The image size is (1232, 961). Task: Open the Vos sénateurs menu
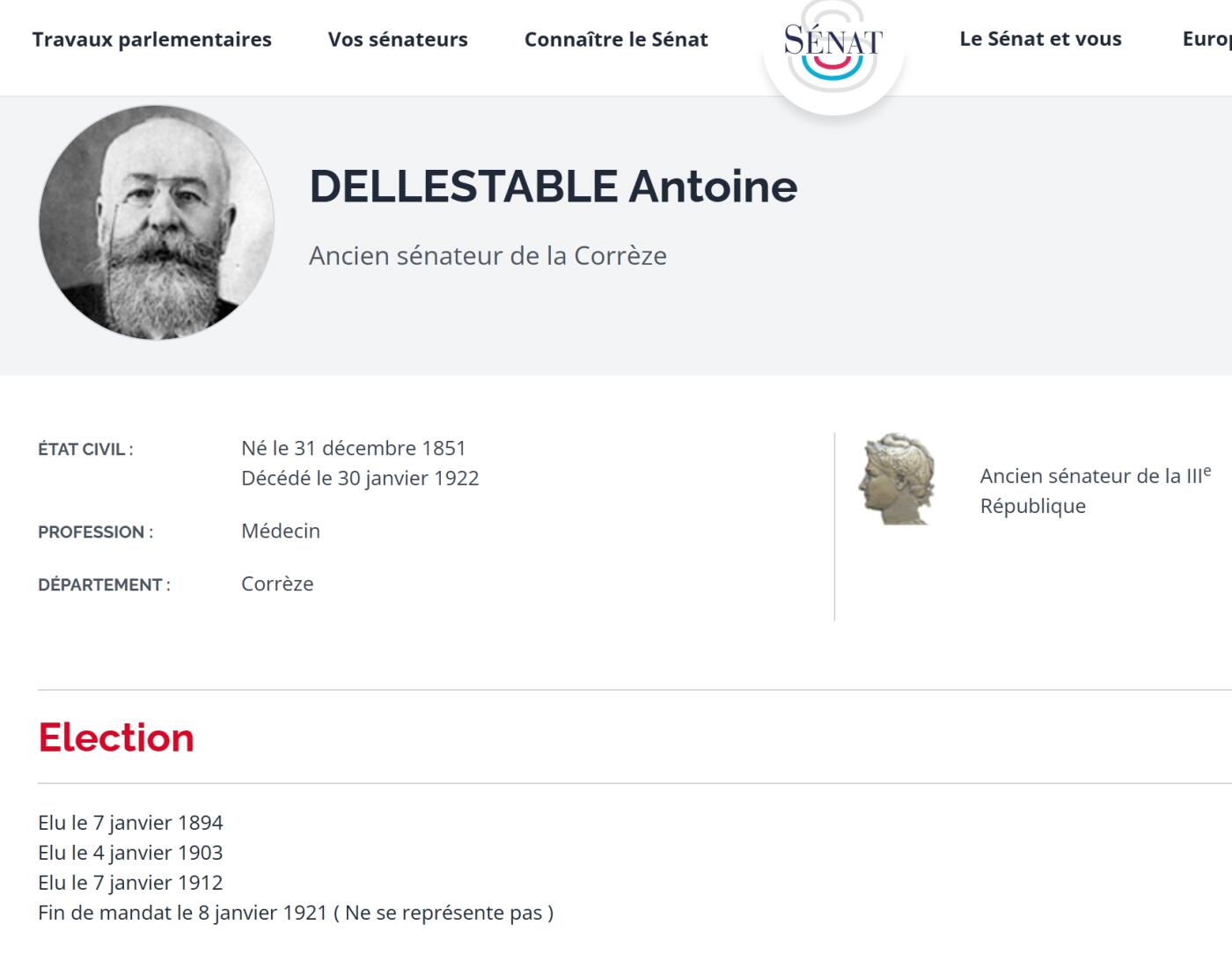pyautogui.click(x=398, y=40)
